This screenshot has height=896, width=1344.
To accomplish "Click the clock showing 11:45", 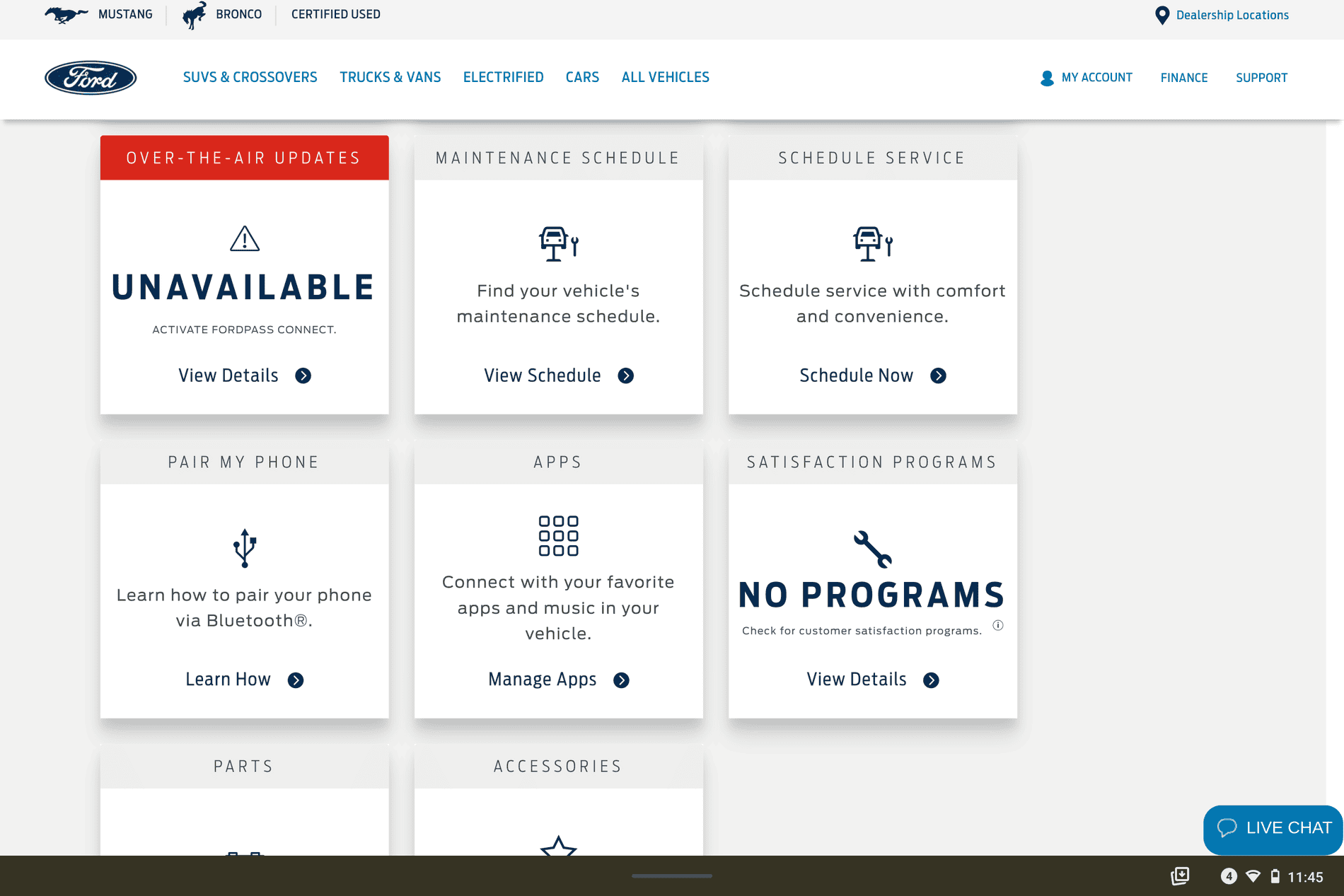I will (1305, 877).
